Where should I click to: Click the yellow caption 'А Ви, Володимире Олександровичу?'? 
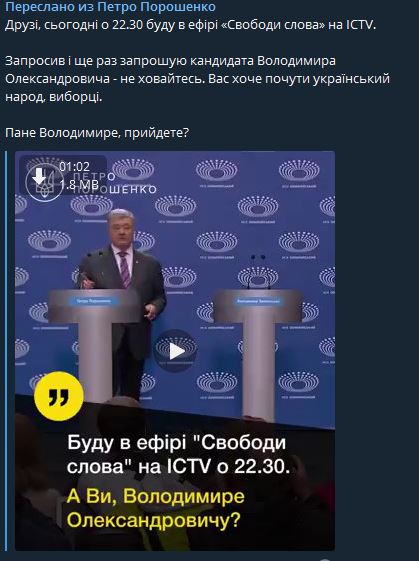156,508
